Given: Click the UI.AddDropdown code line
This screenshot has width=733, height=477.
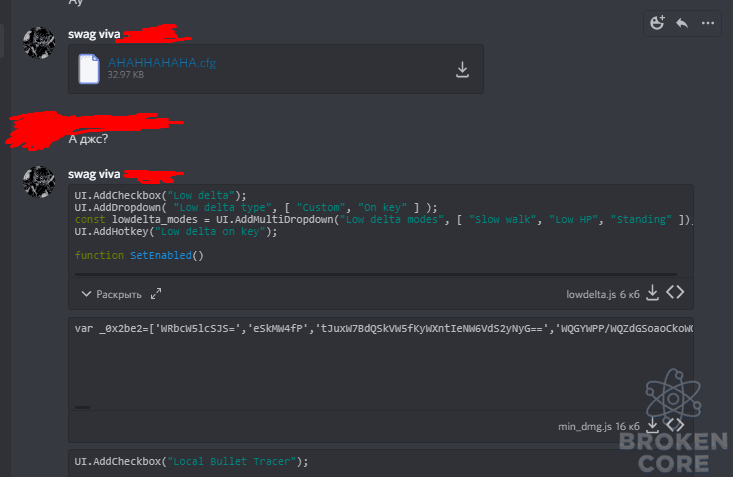Looking at the screenshot, I should (x=256, y=207).
